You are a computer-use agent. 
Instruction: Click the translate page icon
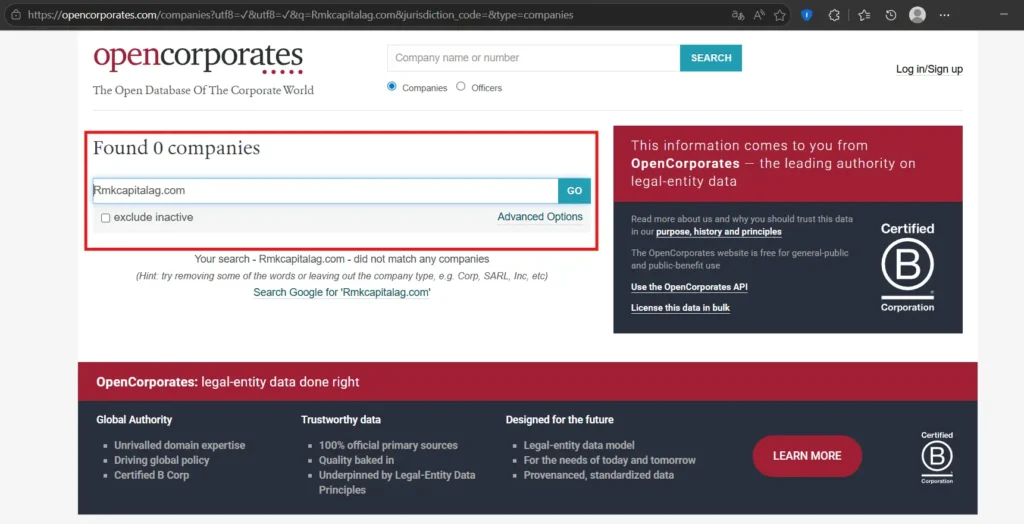click(x=737, y=14)
